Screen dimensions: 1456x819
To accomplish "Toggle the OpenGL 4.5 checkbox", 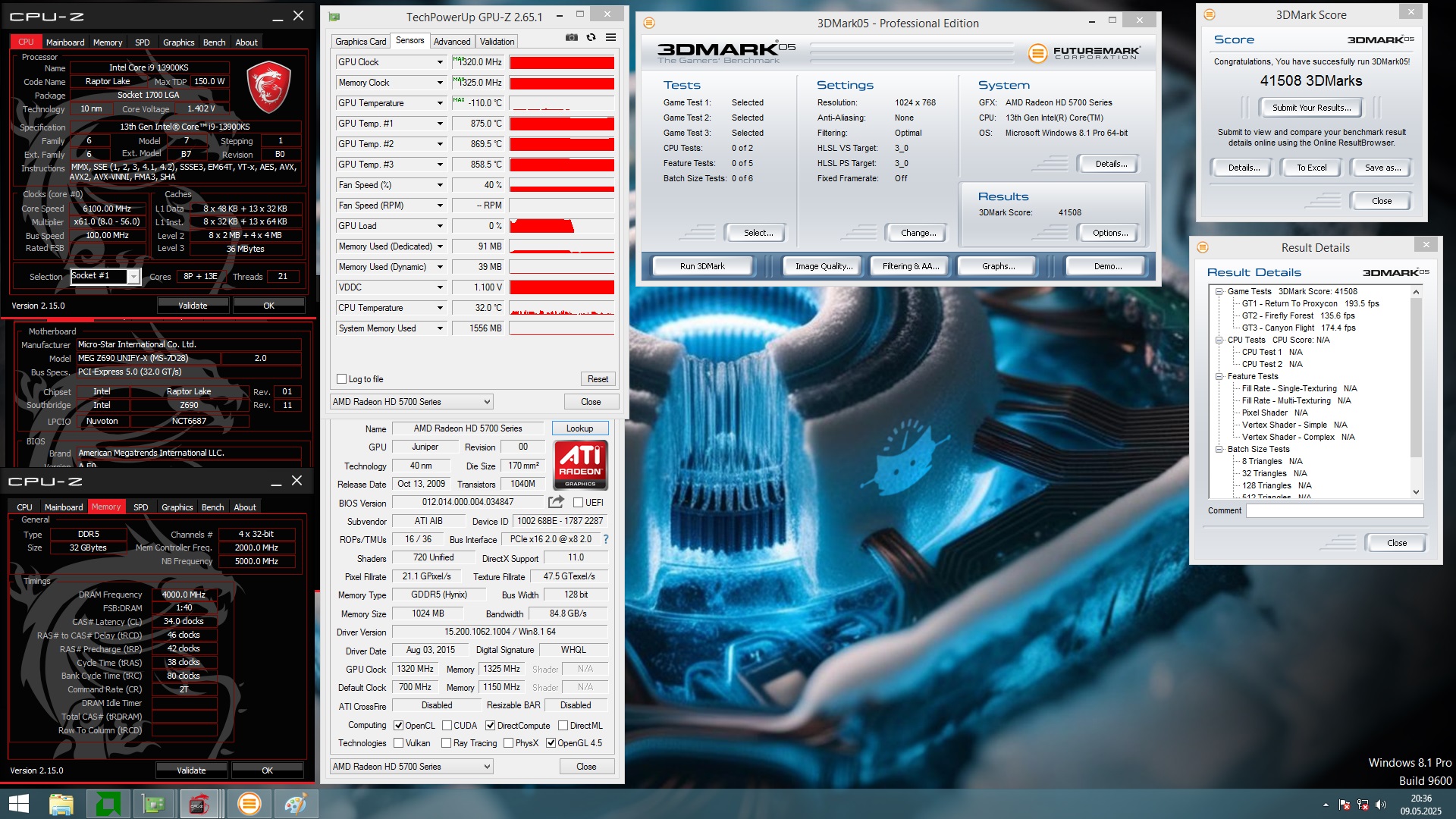I will tap(551, 743).
